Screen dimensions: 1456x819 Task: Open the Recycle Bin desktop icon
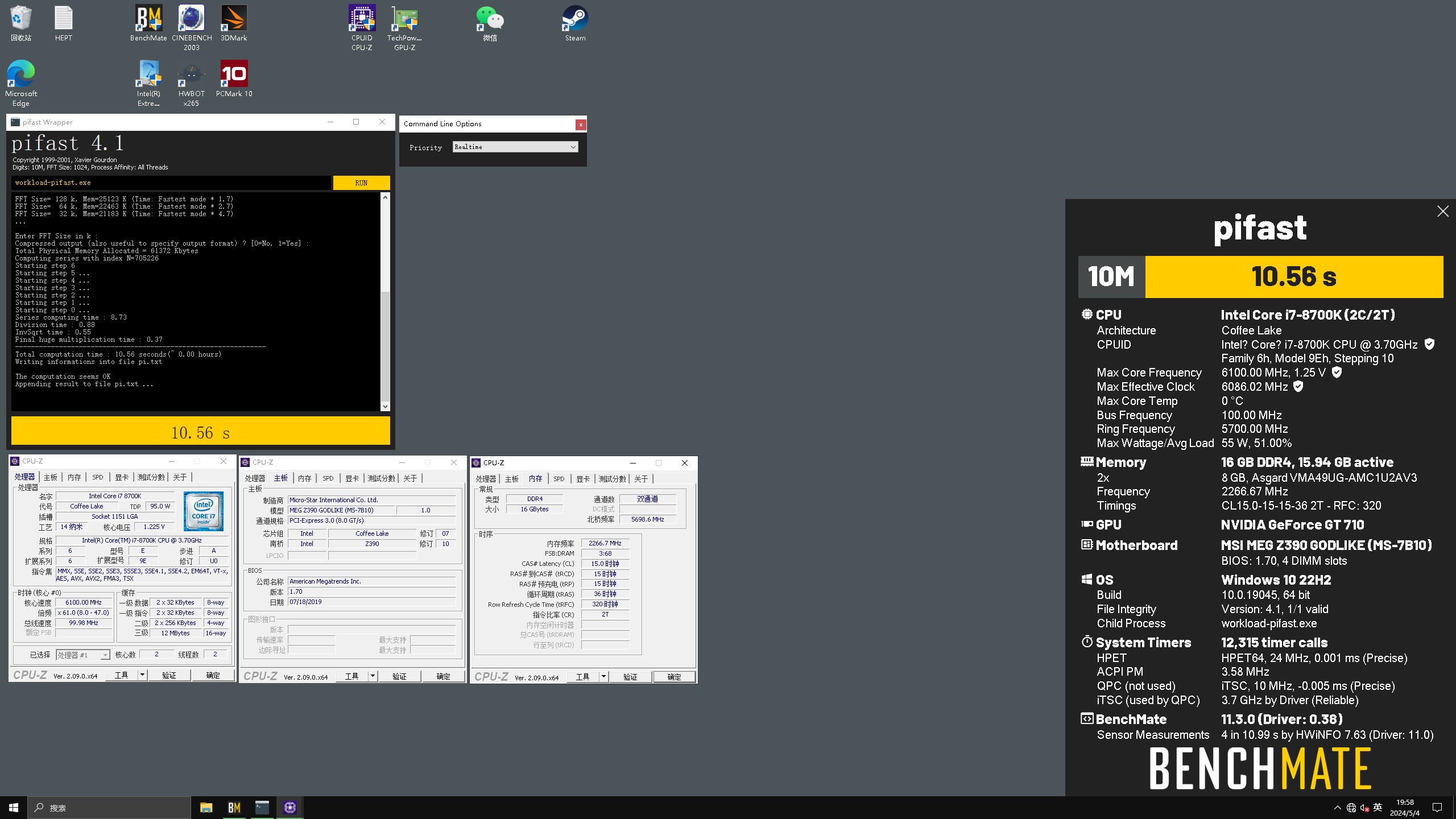[x=21, y=24]
